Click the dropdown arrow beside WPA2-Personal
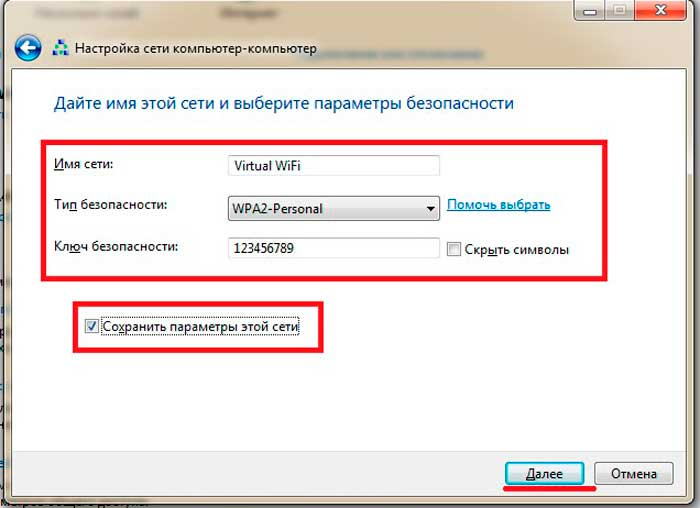 click(x=430, y=209)
